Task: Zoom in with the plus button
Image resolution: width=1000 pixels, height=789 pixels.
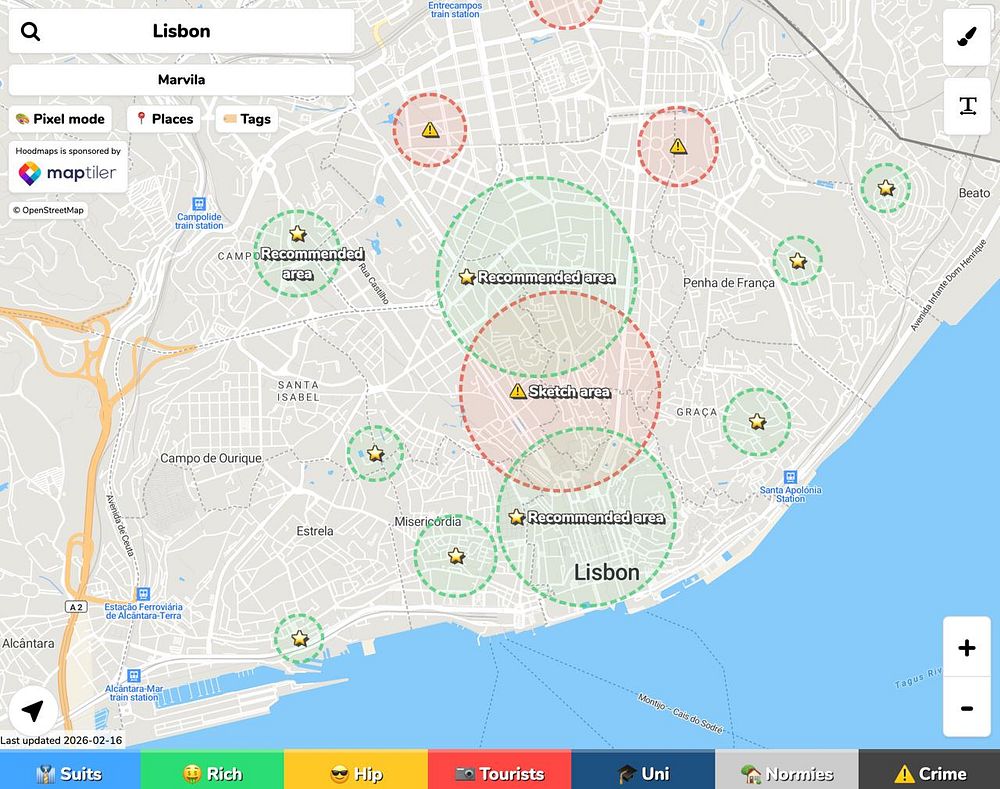Action: [x=967, y=647]
